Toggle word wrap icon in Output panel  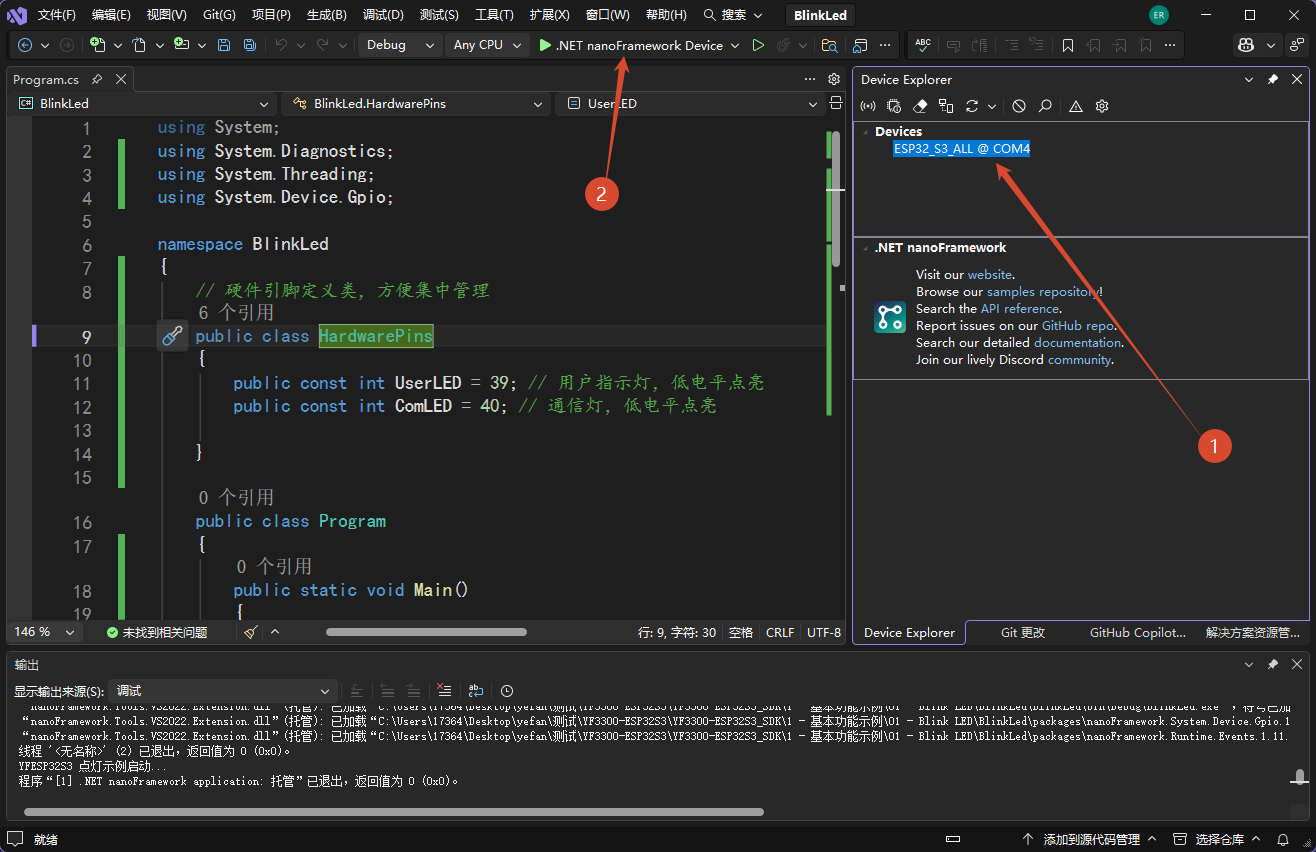click(x=476, y=691)
